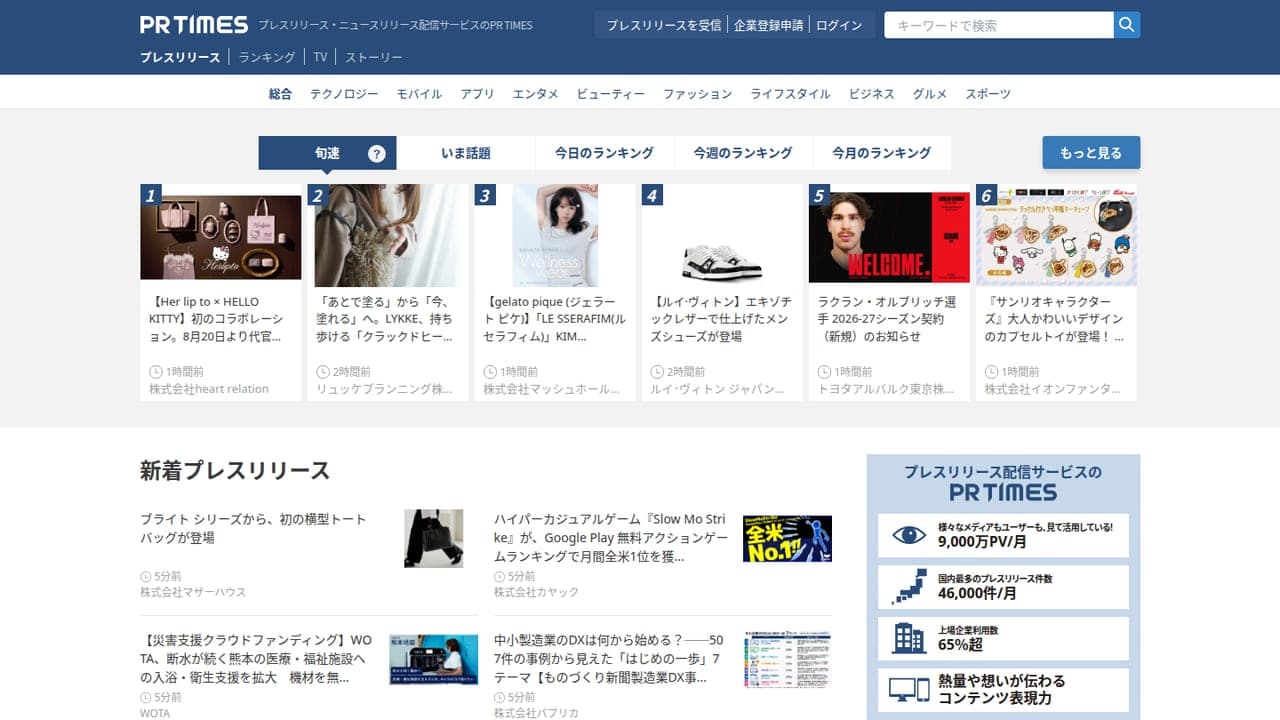Open the 【ルイ·ヴィトン】エキゾチックレザー headline

[720, 319]
